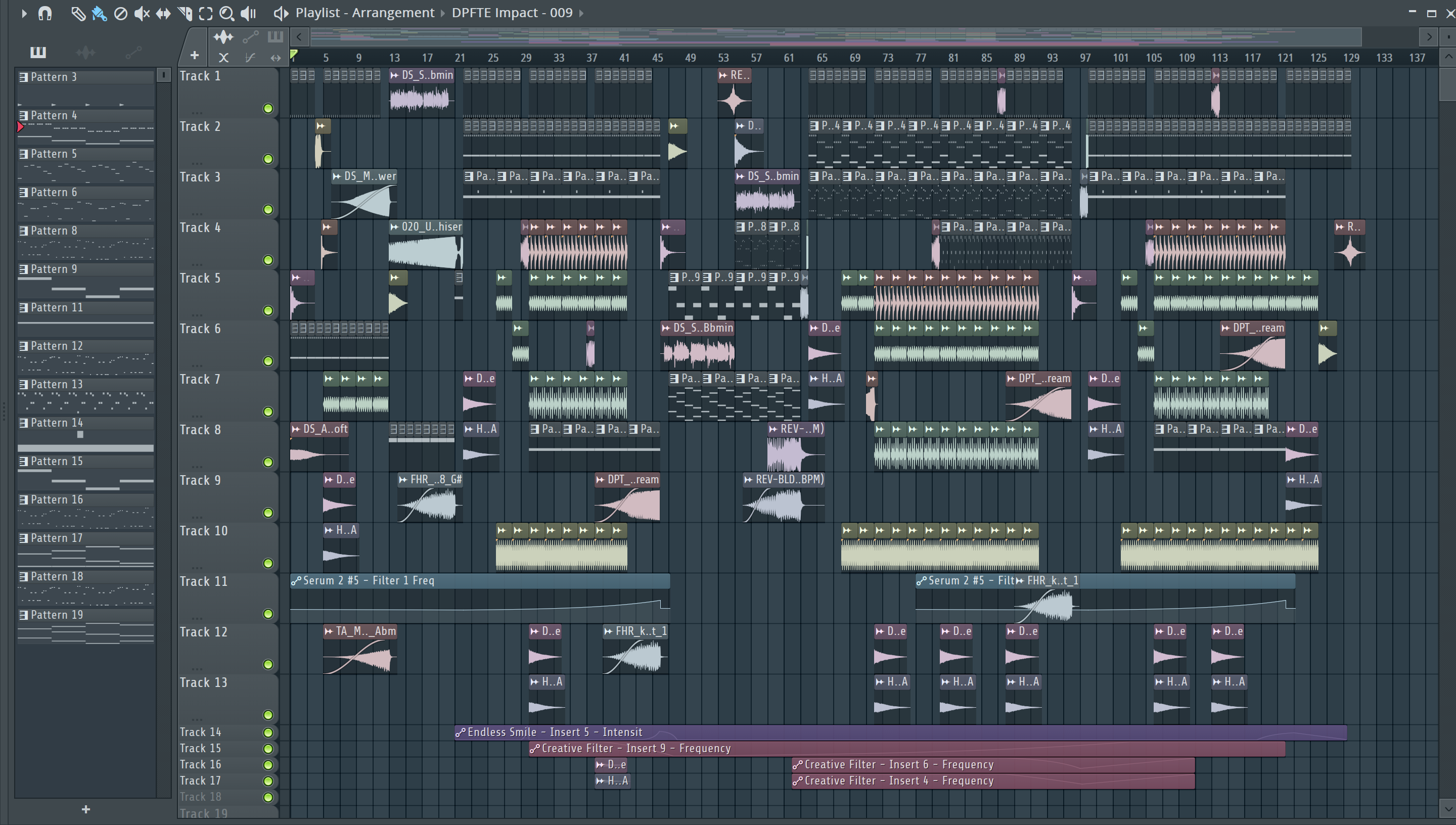The width and height of the screenshot is (1456, 825).
Task: Click the Track 9 header name
Action: pos(200,481)
